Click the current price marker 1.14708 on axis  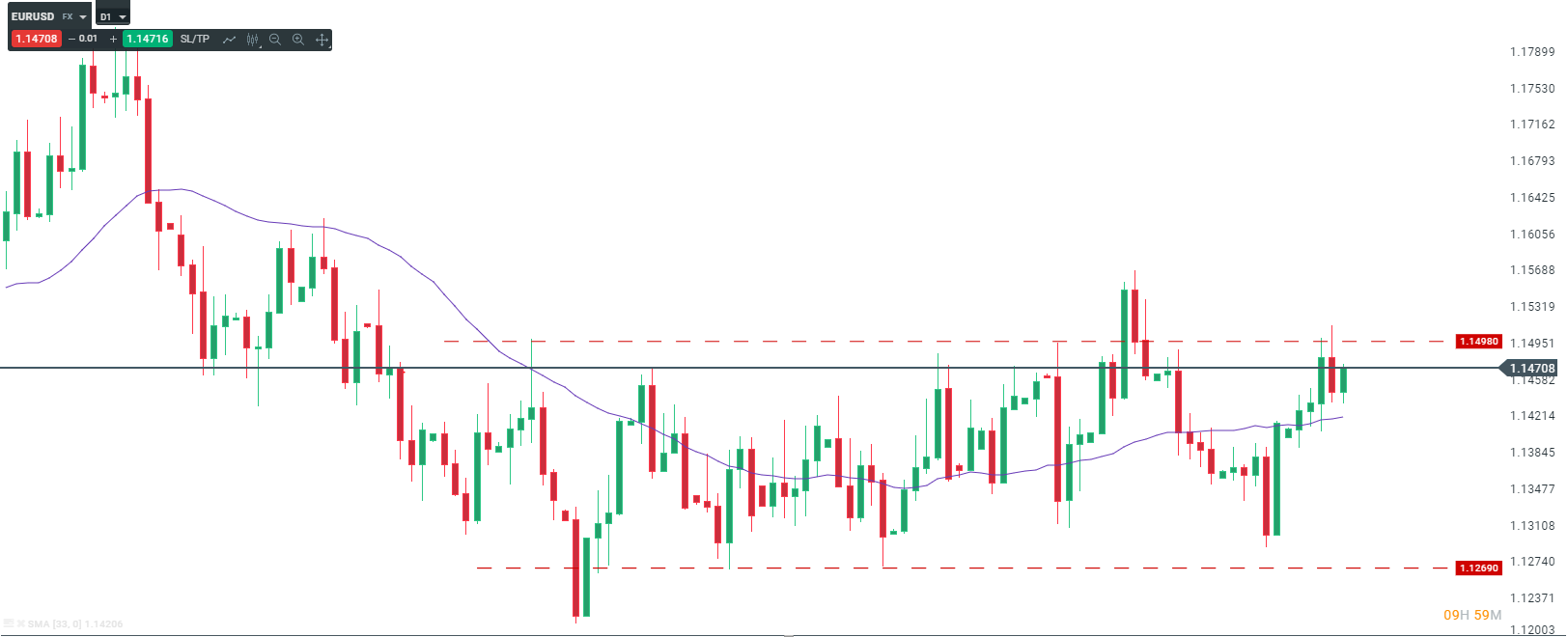click(1531, 368)
